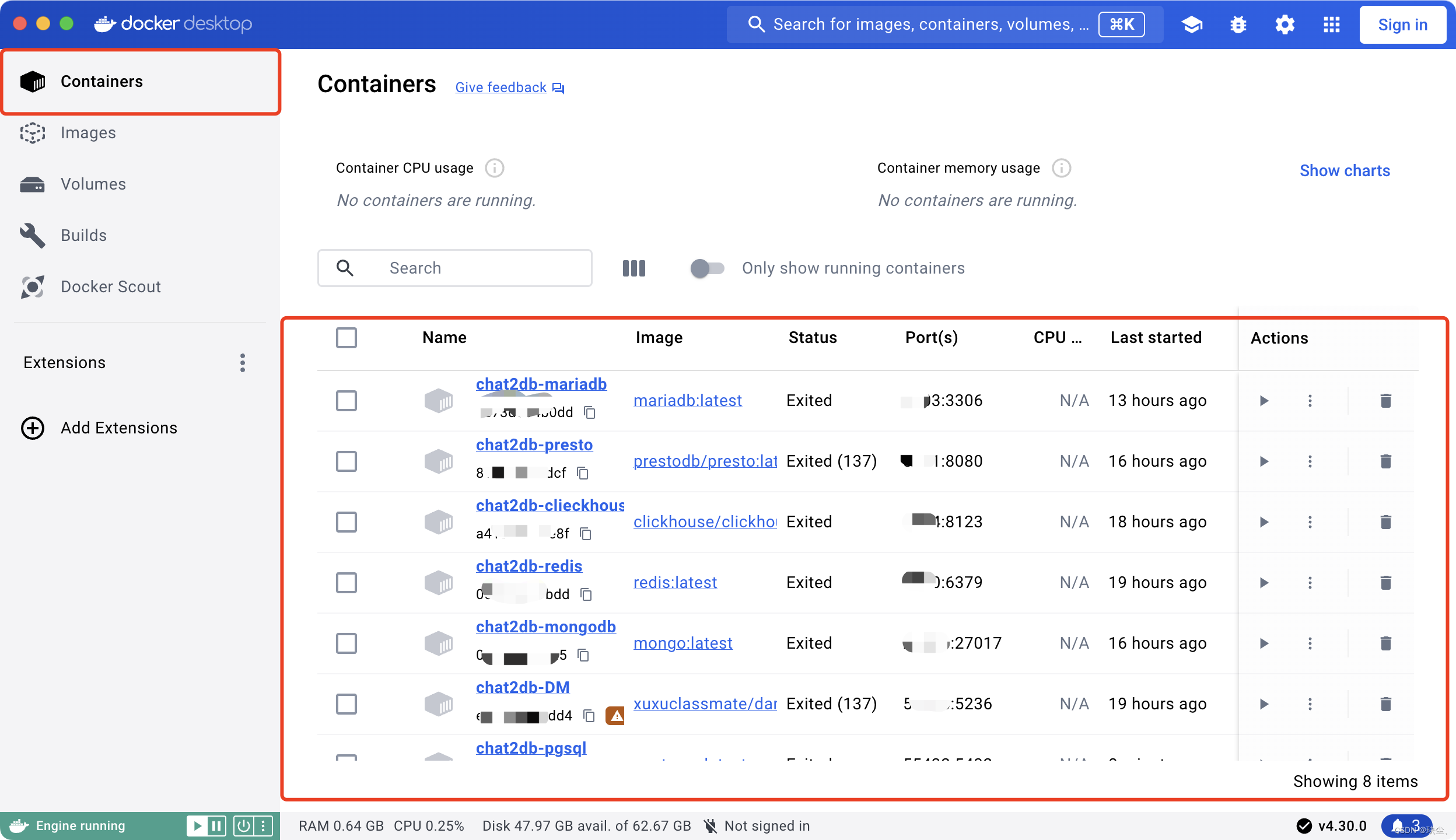Open more actions for chat2db-DM

(1310, 704)
